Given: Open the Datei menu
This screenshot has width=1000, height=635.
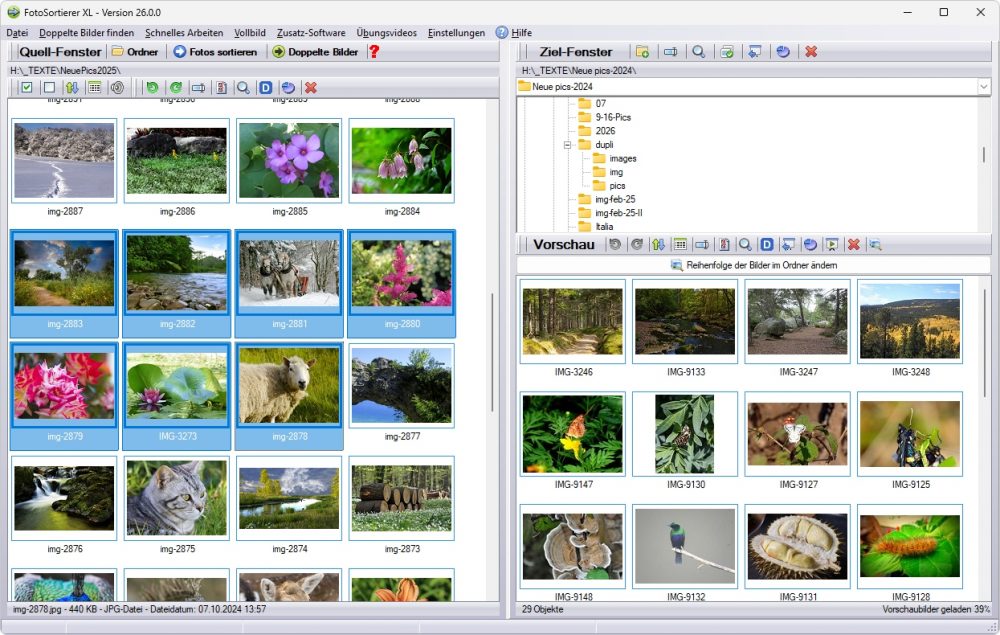Looking at the screenshot, I should coord(17,33).
